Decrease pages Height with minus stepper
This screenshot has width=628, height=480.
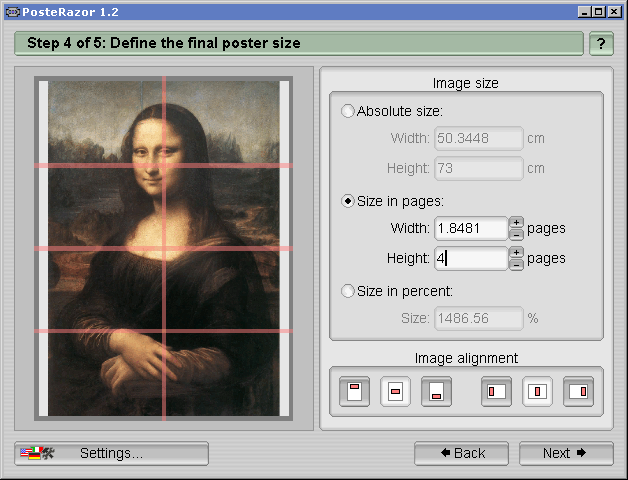point(516,265)
